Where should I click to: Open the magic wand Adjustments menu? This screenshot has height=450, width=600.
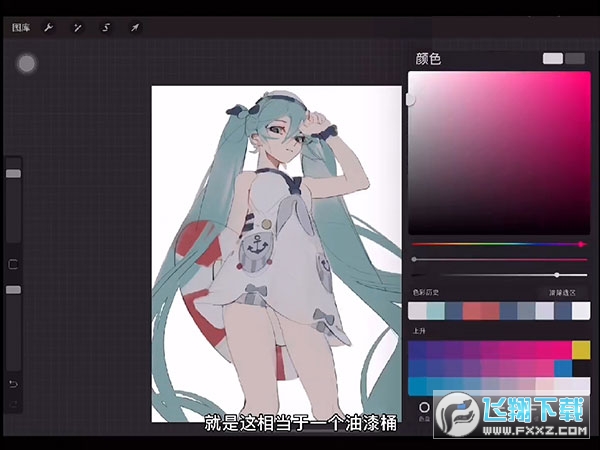coord(78,28)
